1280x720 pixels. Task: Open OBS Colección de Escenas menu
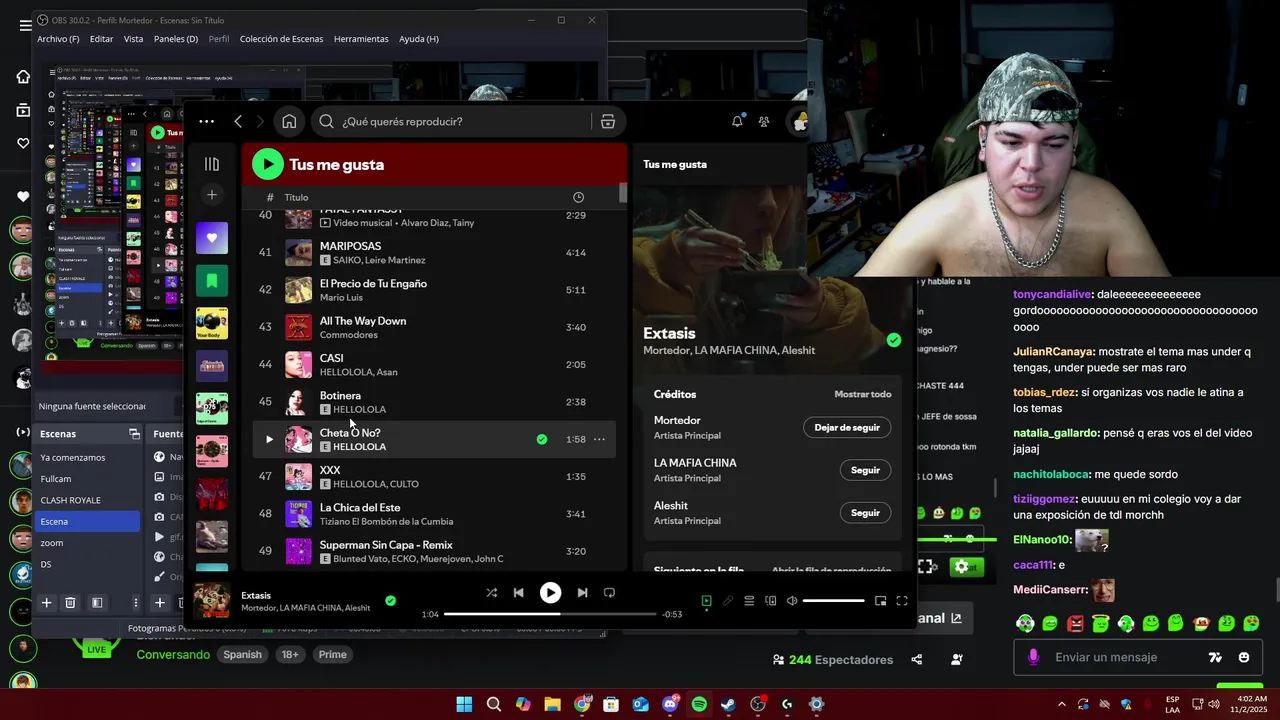281,39
